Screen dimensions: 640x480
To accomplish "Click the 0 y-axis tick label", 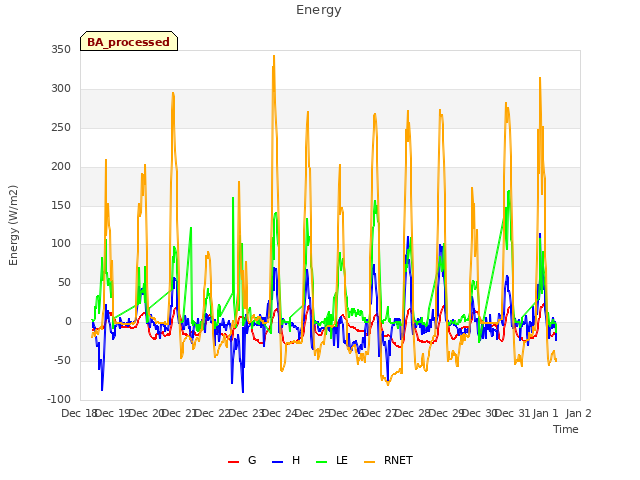I will (68, 322).
